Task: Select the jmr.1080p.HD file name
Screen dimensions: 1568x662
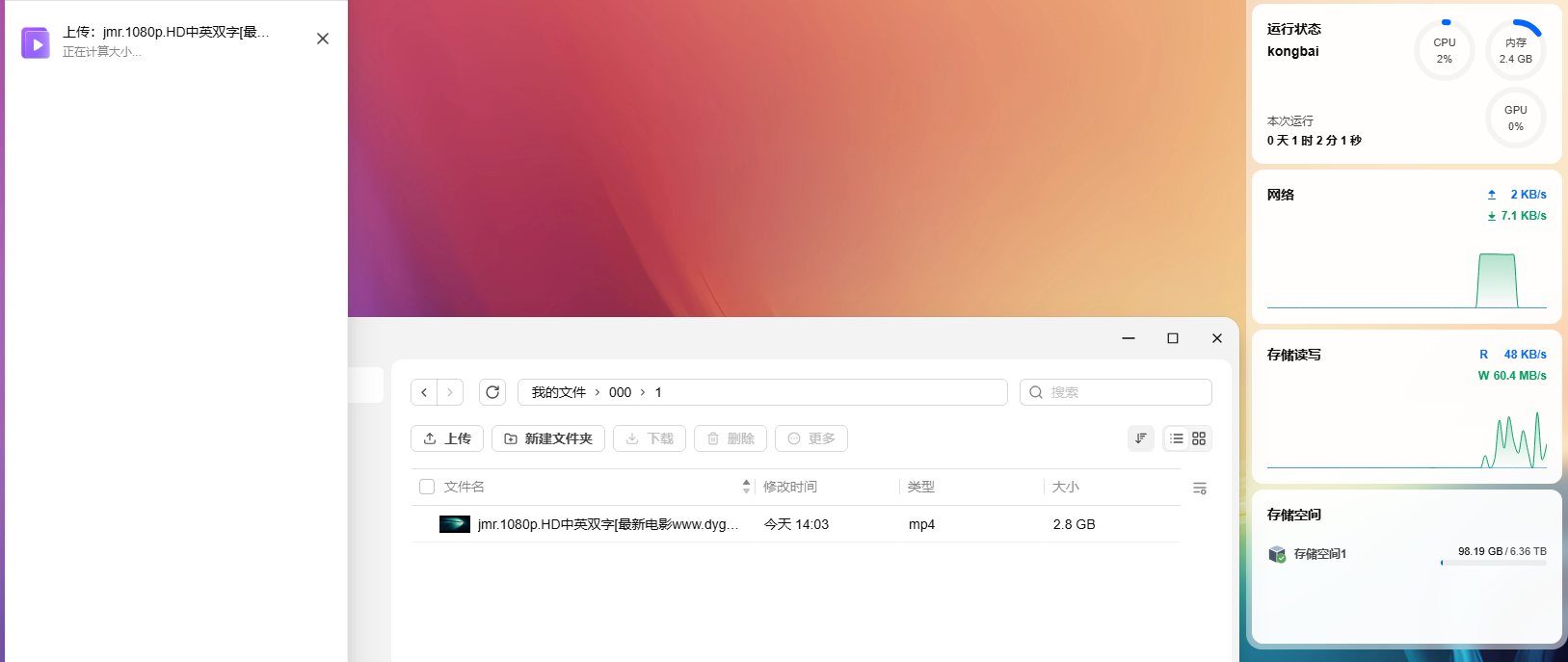Action: 608,524
